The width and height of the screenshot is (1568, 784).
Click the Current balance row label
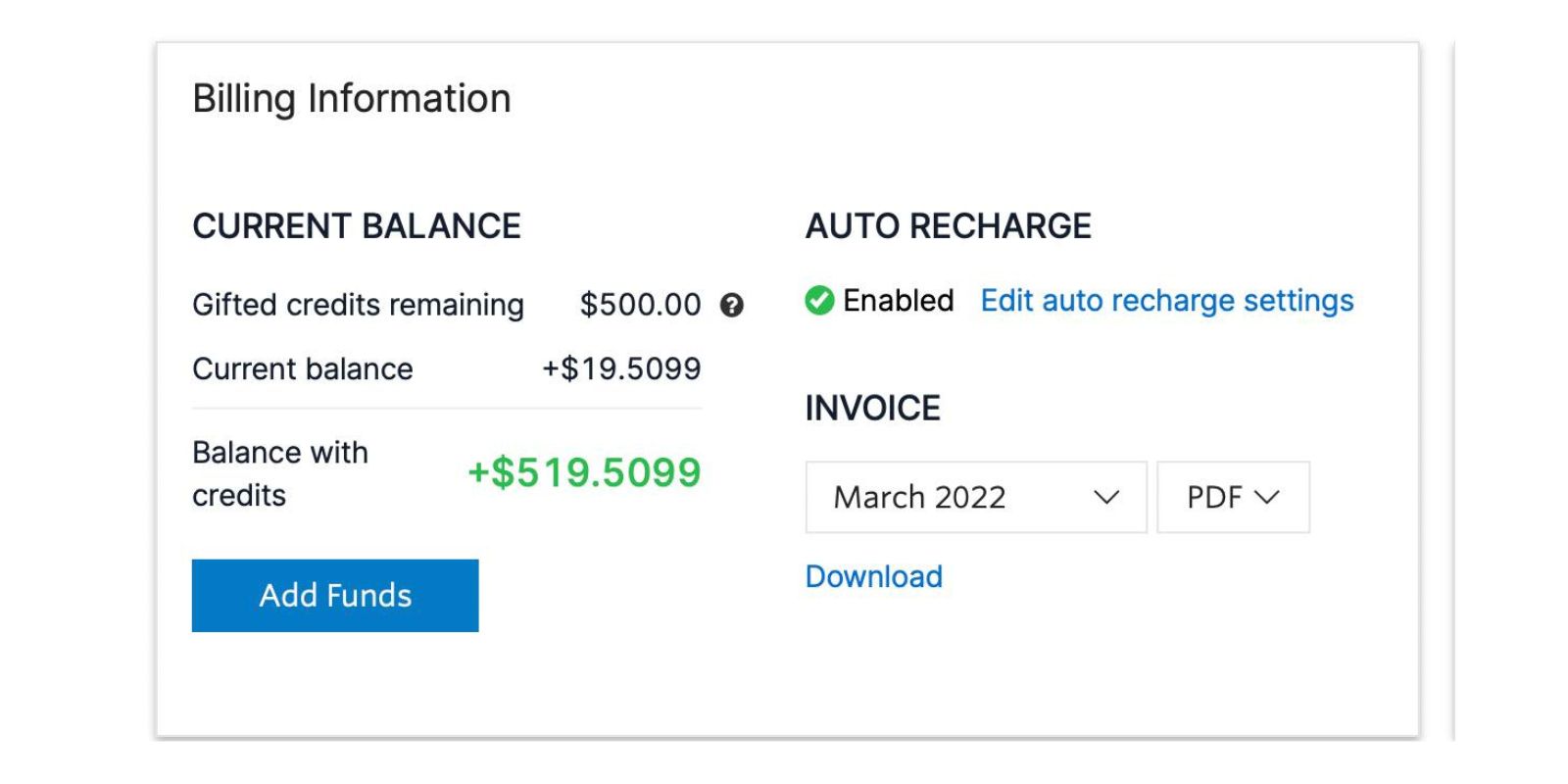[303, 369]
